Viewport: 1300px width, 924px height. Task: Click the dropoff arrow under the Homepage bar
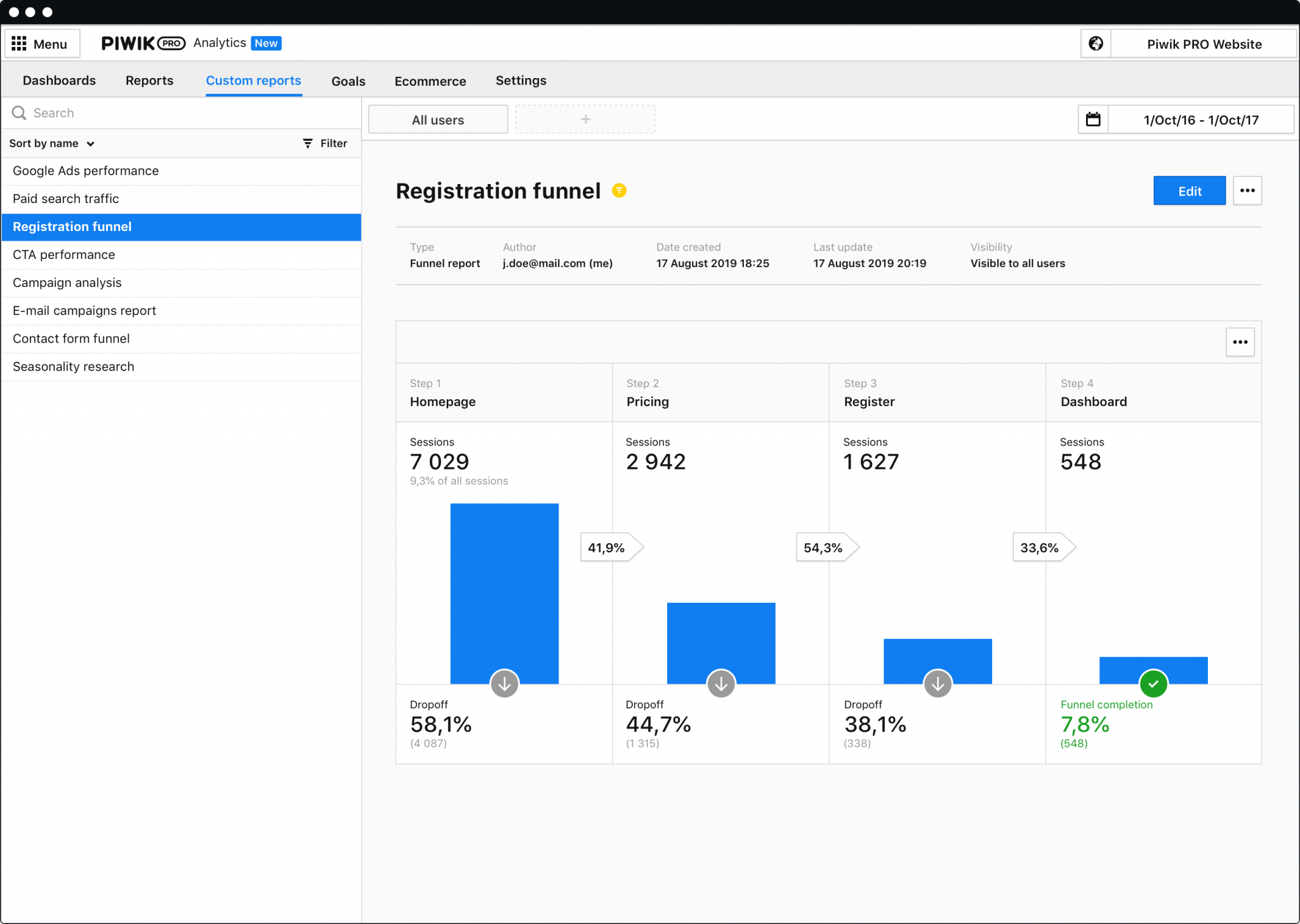[x=504, y=683]
